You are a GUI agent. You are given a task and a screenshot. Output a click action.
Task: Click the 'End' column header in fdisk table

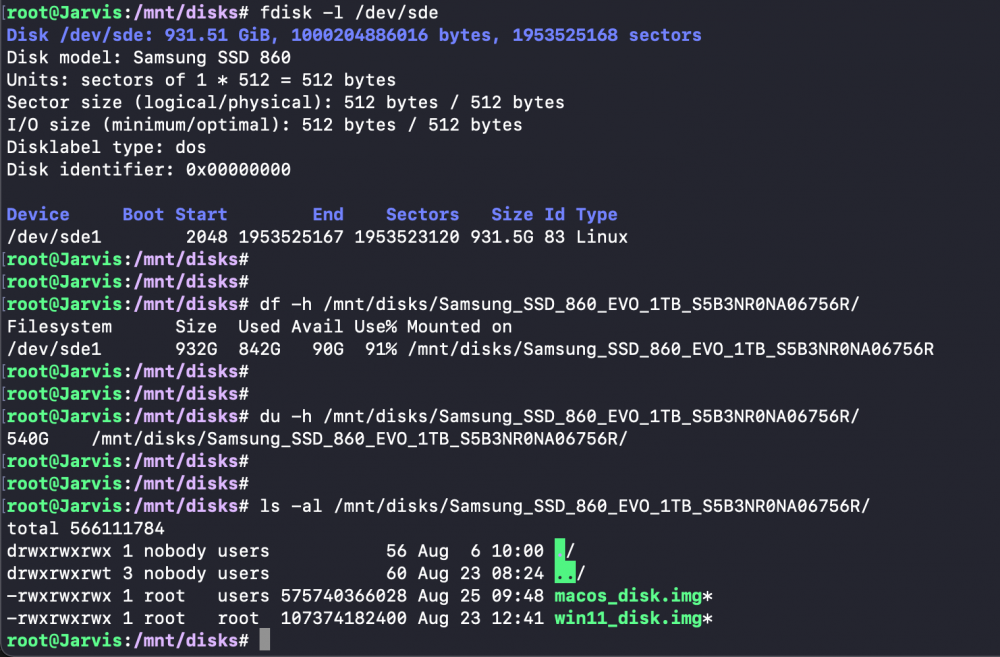point(328,214)
